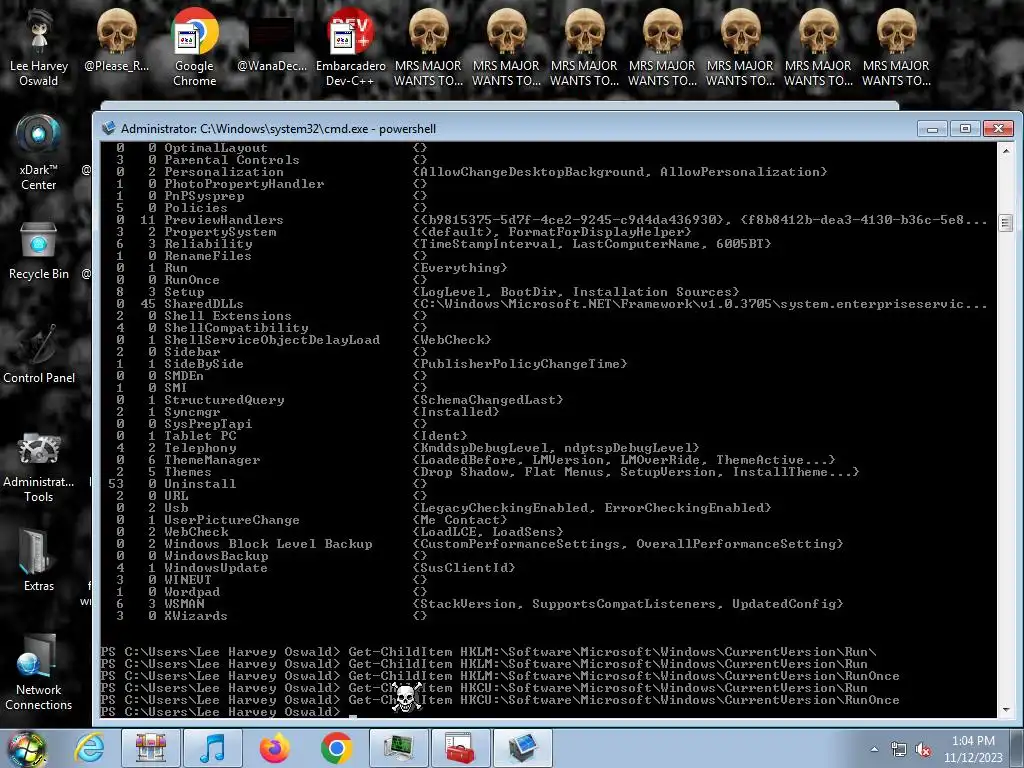Click the muted volume tray icon
The width and height of the screenshot is (1024, 768).
click(x=923, y=750)
